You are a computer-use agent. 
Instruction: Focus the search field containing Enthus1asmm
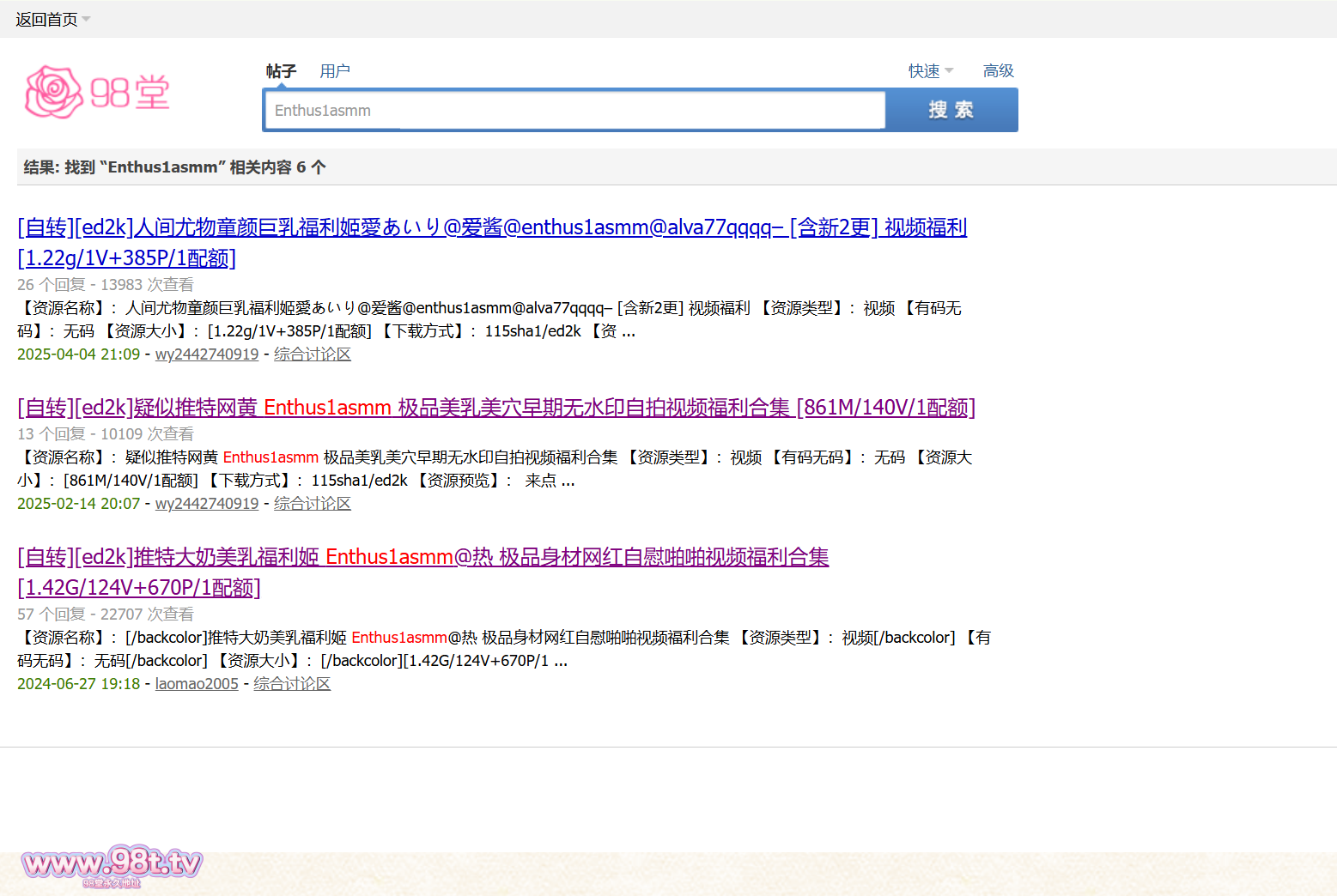tap(574, 111)
